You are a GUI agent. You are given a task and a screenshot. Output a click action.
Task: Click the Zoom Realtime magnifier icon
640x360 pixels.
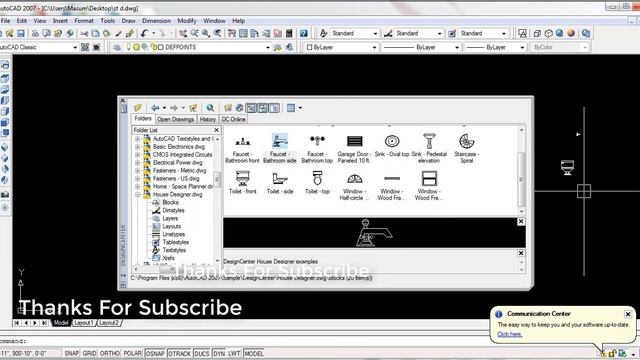(195, 33)
